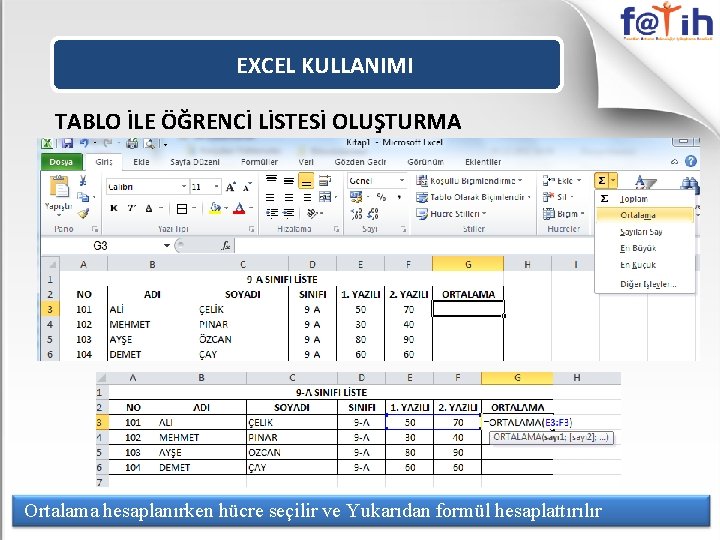Click the Format Painter brush icon
Screen dimensions: 720x540
click(x=83, y=214)
